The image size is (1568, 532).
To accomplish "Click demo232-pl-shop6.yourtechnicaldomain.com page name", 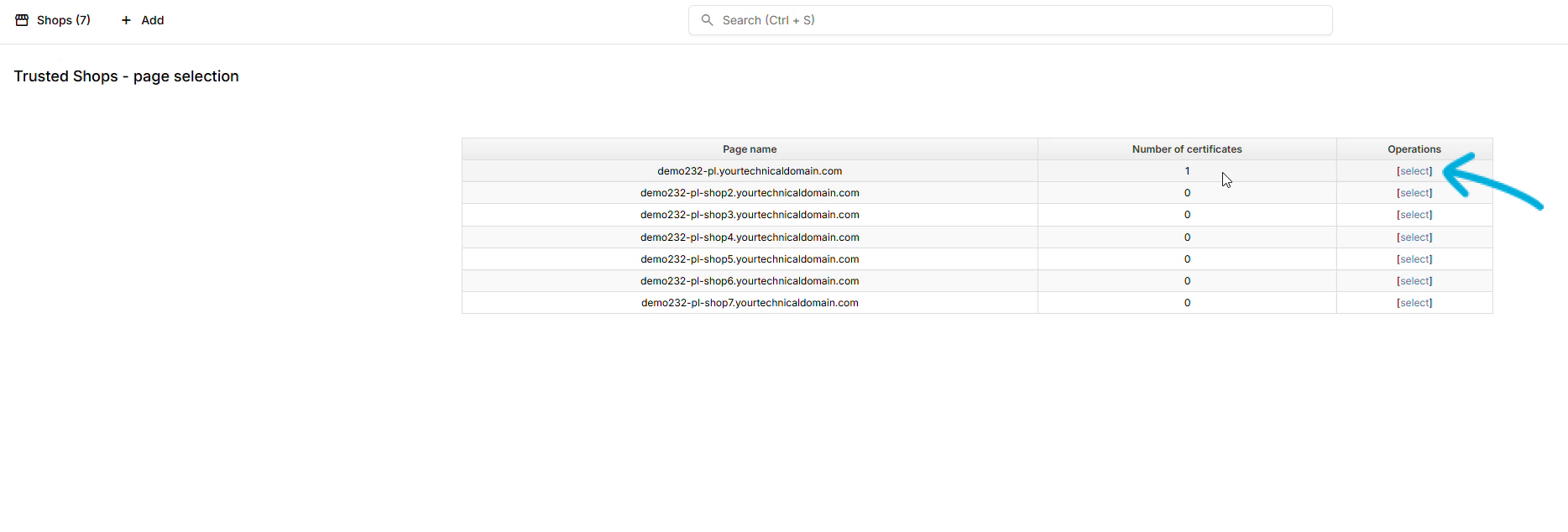I will [x=750, y=281].
